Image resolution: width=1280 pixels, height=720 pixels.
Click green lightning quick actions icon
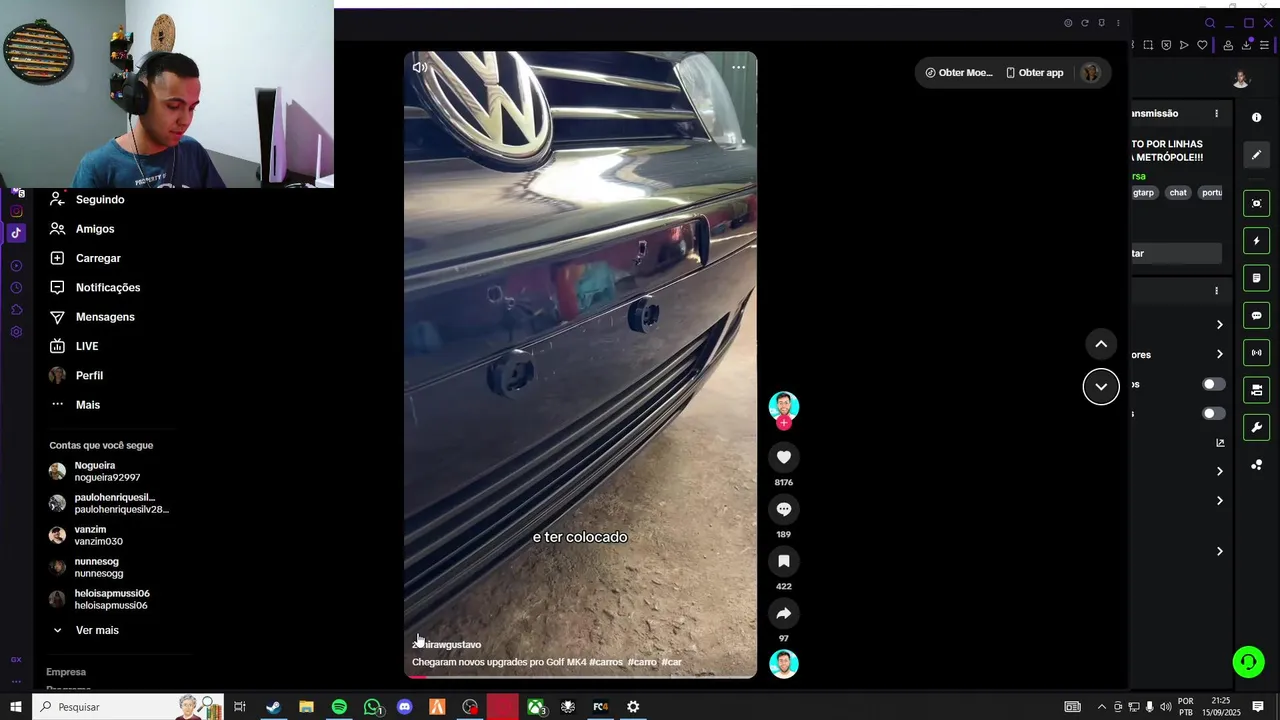(x=1257, y=241)
